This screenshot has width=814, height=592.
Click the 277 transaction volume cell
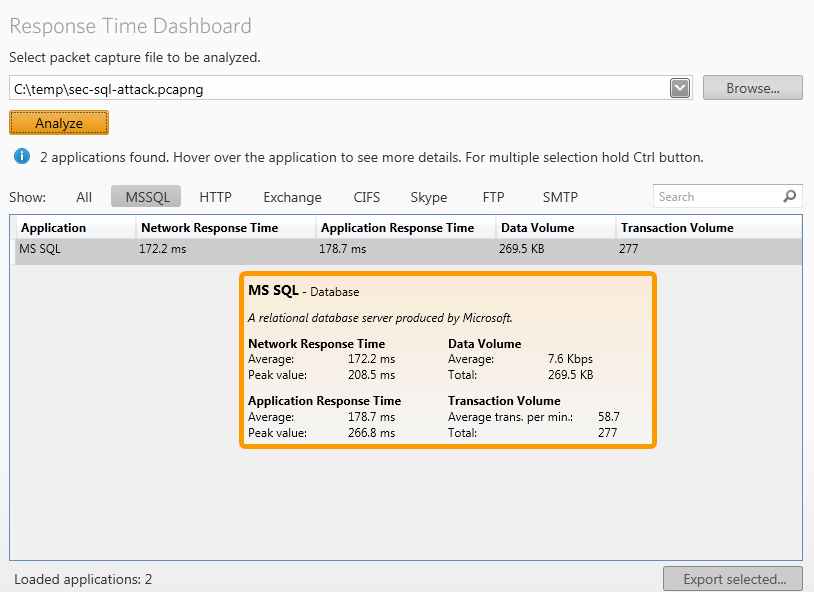[x=628, y=249]
